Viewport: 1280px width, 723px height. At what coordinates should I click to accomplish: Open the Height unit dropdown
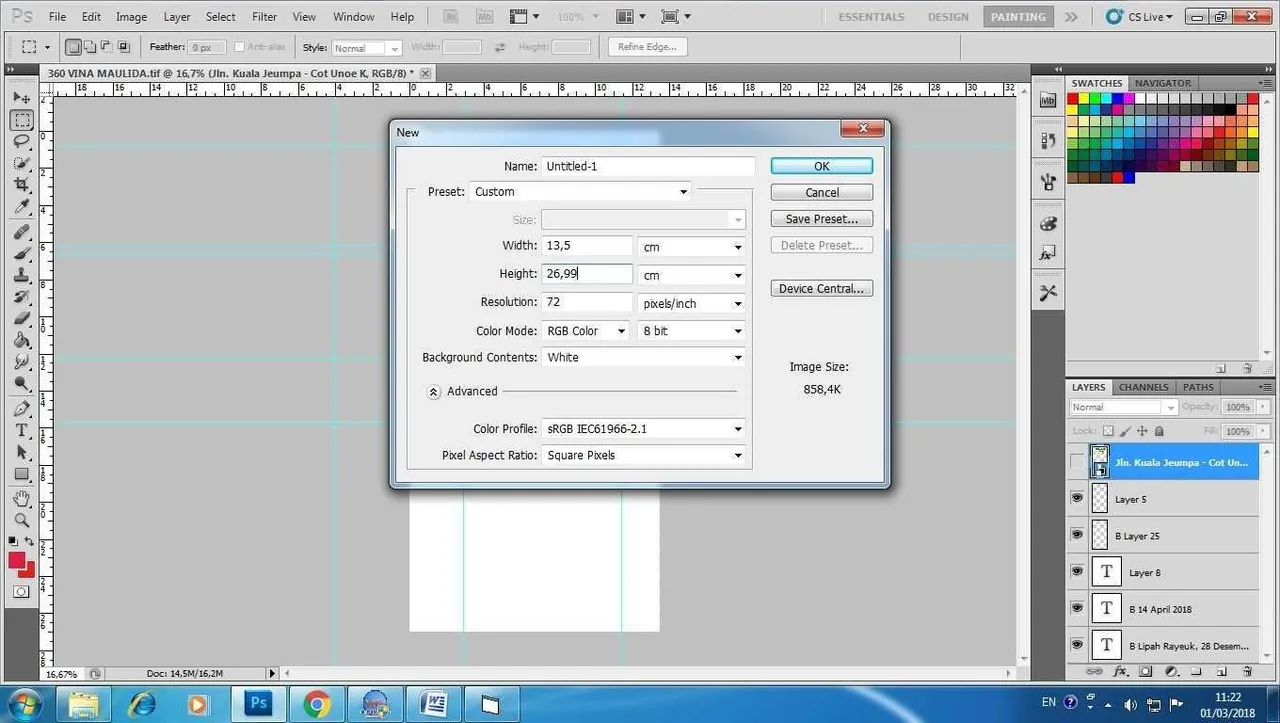pyautogui.click(x=692, y=275)
